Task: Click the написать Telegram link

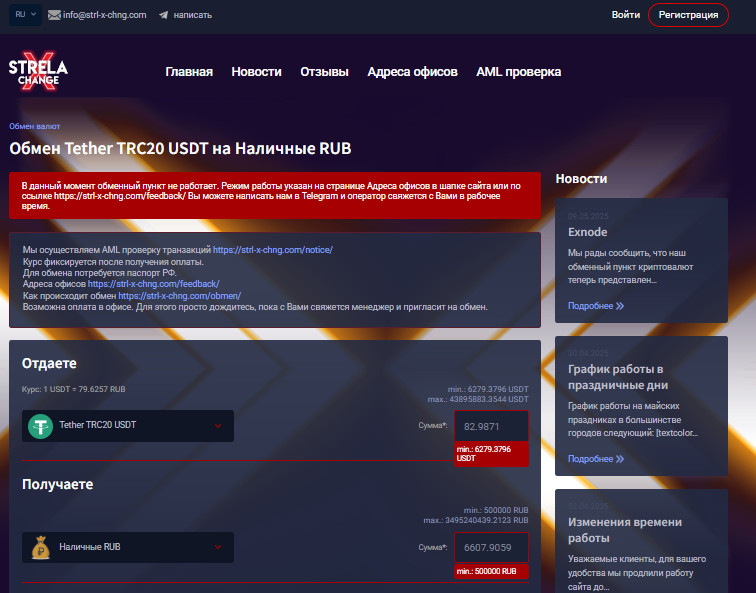Action: [192, 15]
